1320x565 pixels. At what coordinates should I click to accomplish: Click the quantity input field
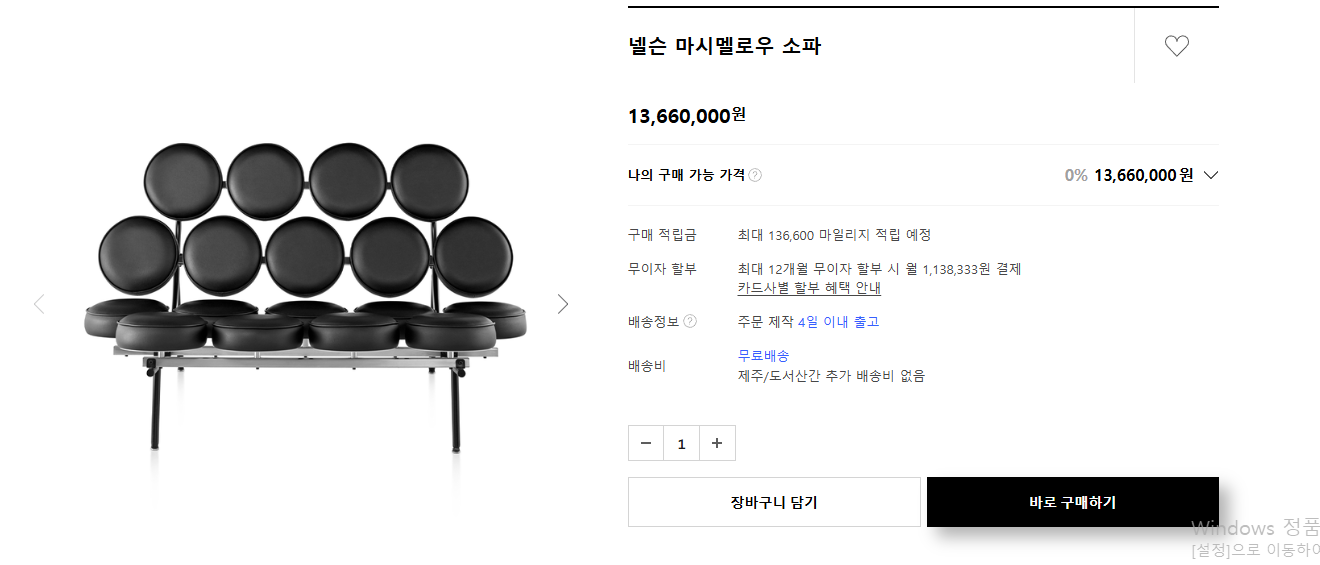[x=681, y=443]
